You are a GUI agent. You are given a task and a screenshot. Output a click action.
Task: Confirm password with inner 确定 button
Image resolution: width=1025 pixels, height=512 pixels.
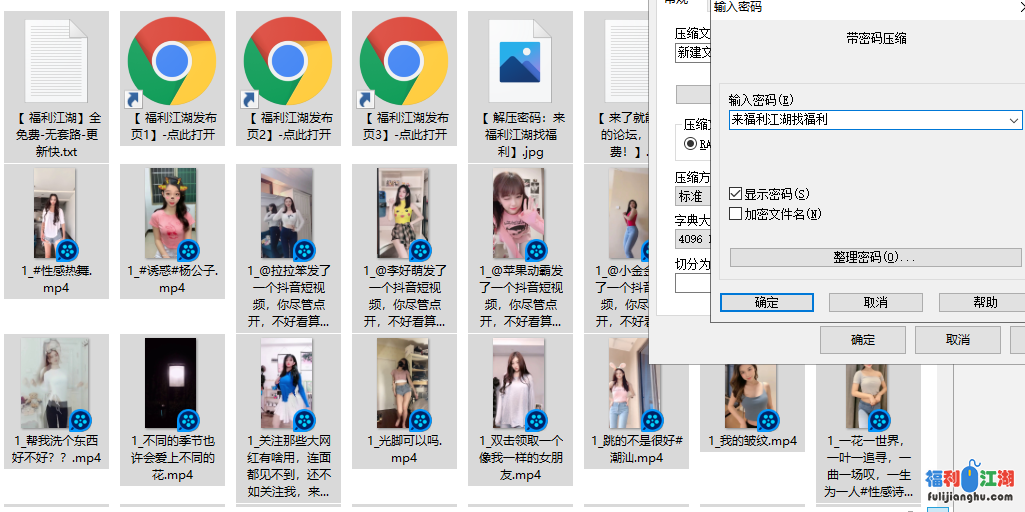tap(766, 302)
